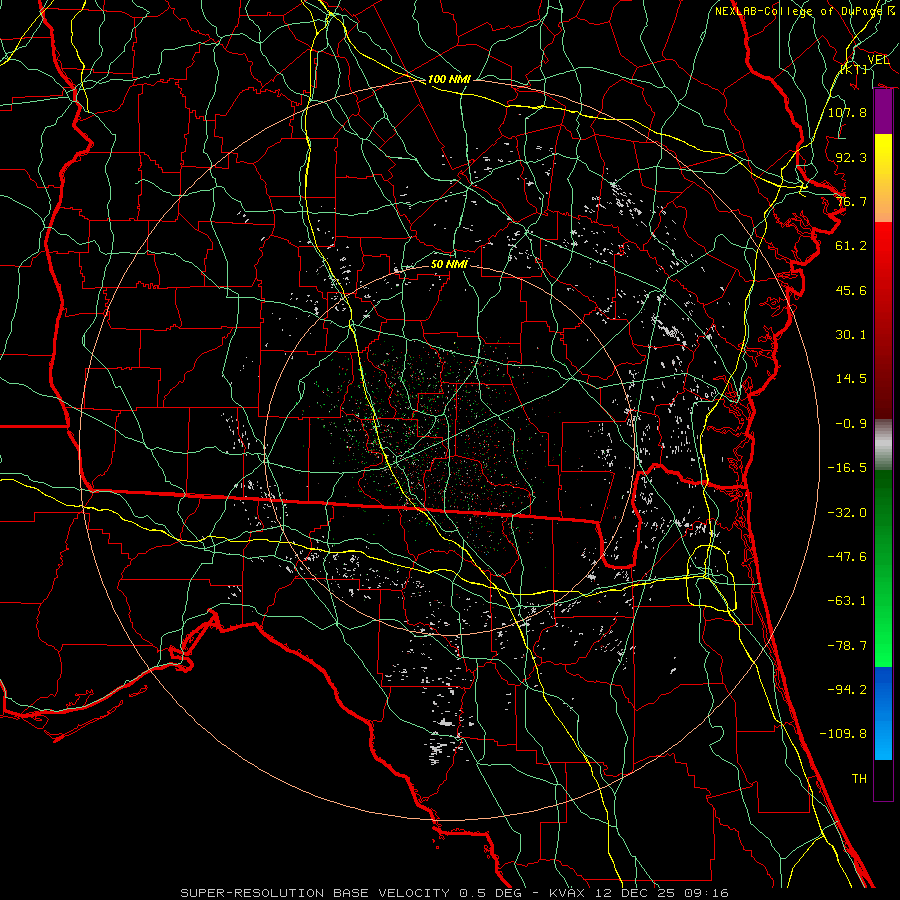Viewport: 900px width, 900px height.
Task: Click the yellow-orange segment of color bar
Action: [883, 178]
